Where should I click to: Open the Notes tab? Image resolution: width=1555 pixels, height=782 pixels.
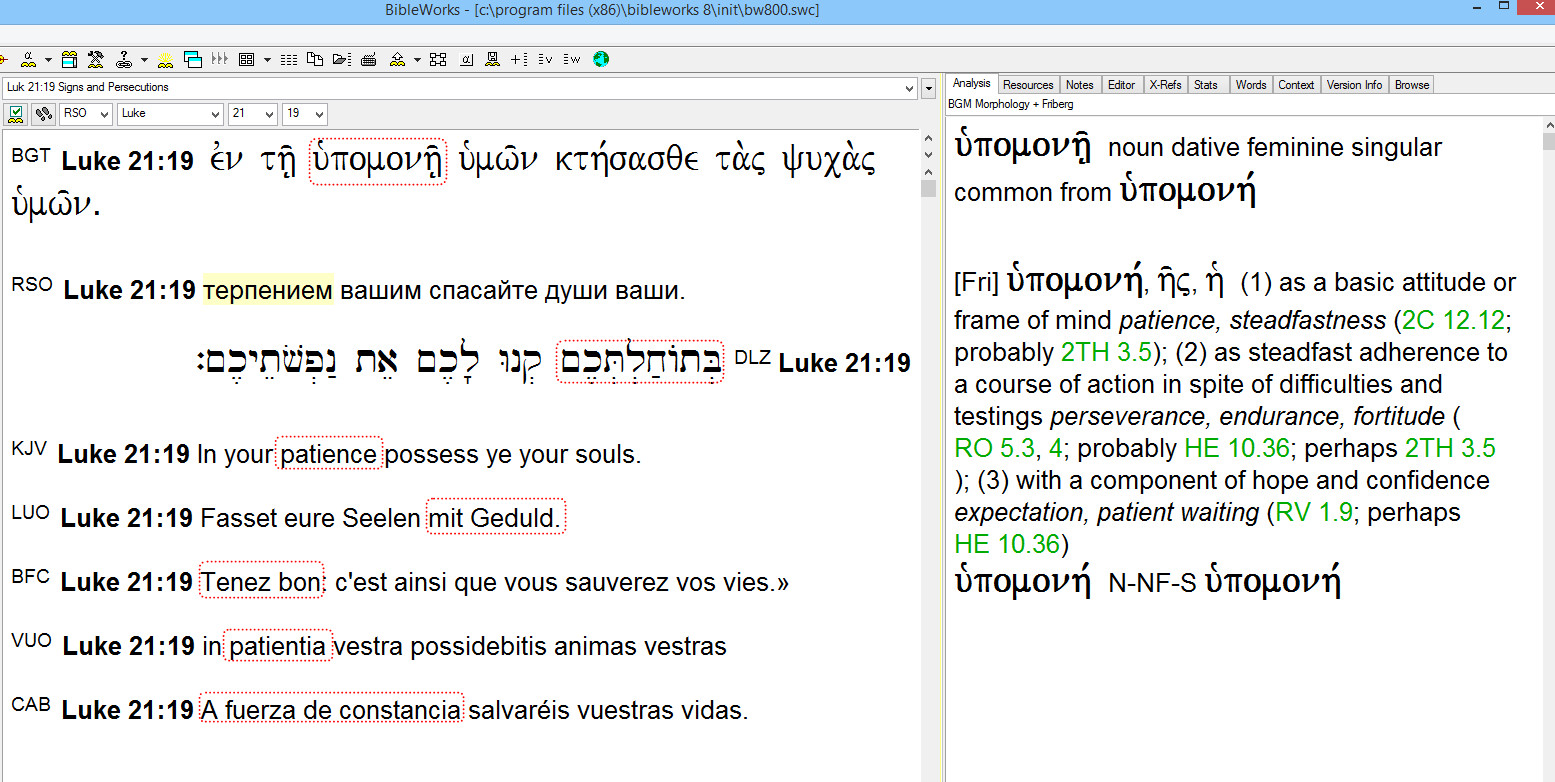pos(1080,85)
